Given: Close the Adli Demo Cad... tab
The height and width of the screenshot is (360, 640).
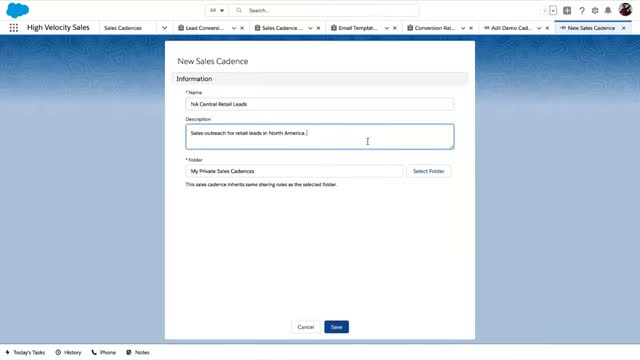Looking at the screenshot, I should coord(547,28).
